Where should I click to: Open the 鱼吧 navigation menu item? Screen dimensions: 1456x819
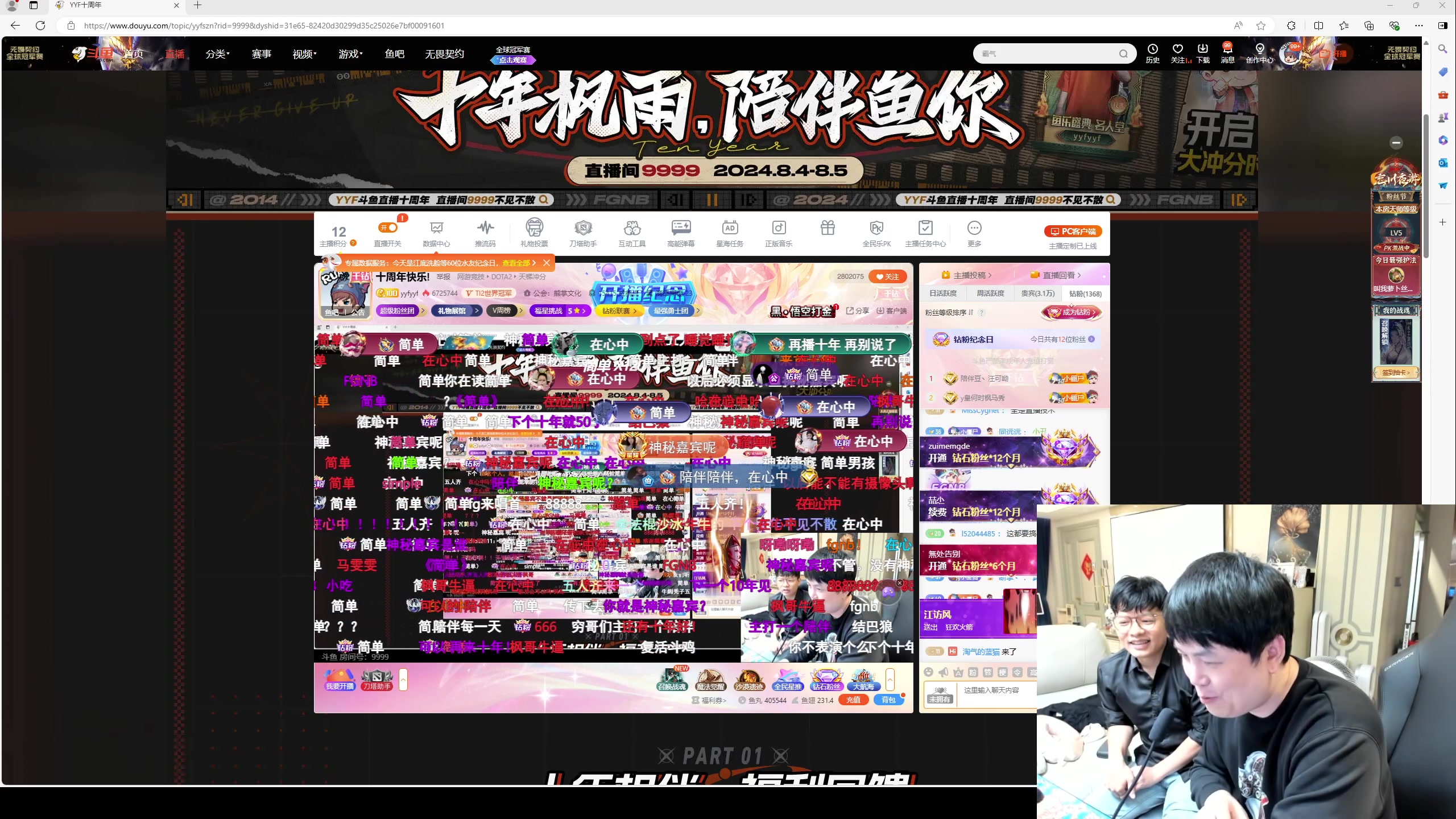394,54
